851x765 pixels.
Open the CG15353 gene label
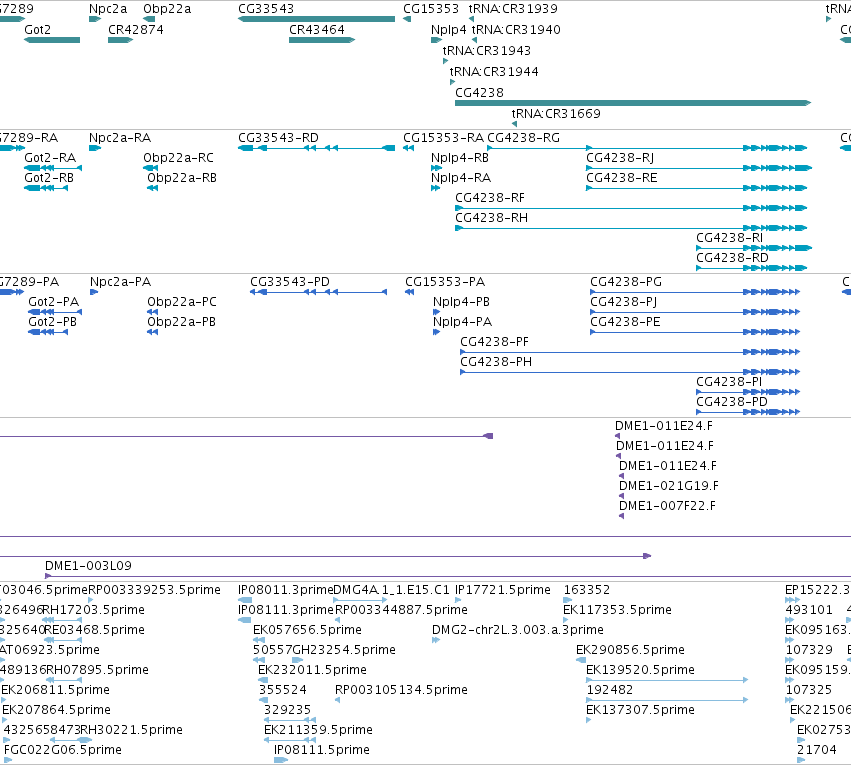pos(431,9)
